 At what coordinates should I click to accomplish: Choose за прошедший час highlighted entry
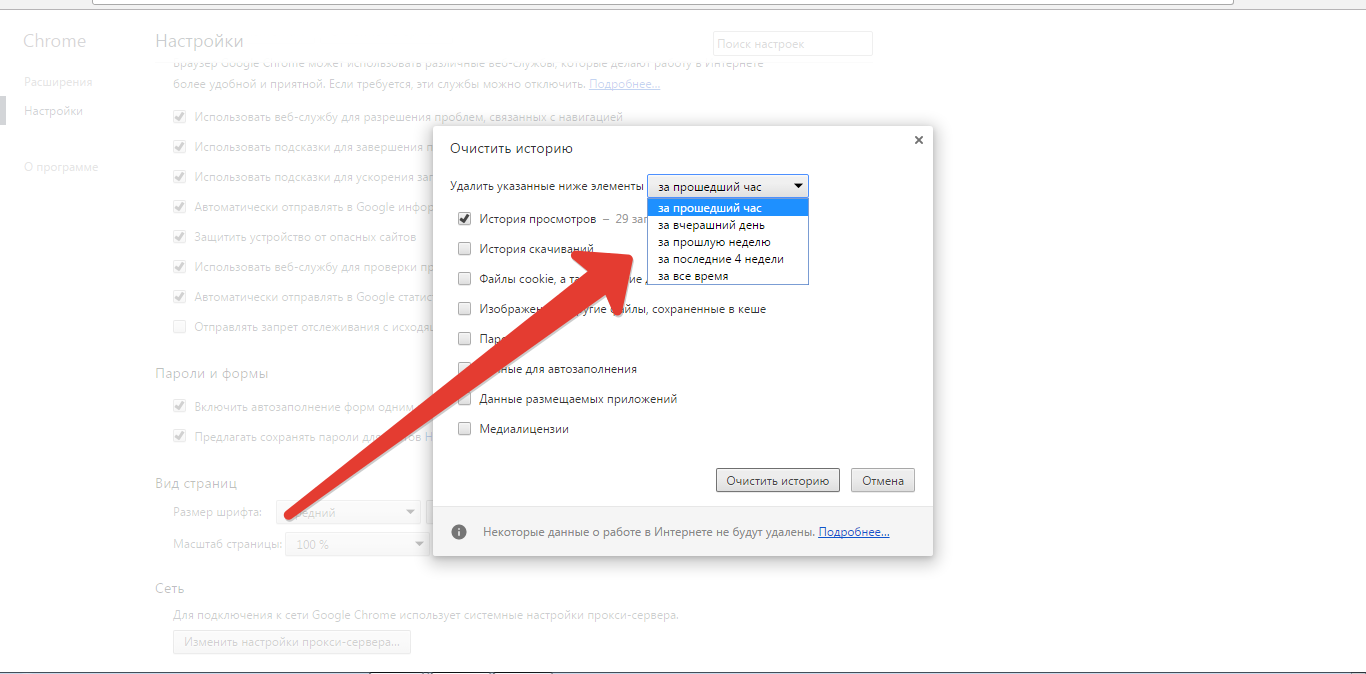tap(709, 208)
